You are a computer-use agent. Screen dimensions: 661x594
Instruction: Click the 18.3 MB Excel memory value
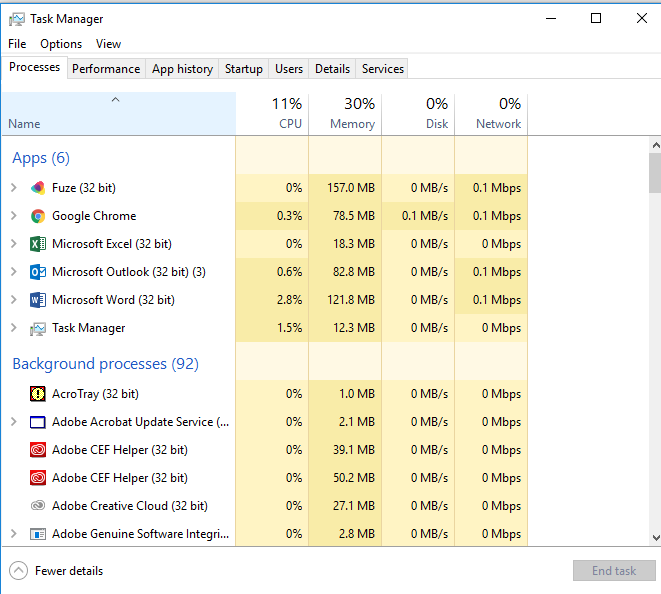pos(354,244)
